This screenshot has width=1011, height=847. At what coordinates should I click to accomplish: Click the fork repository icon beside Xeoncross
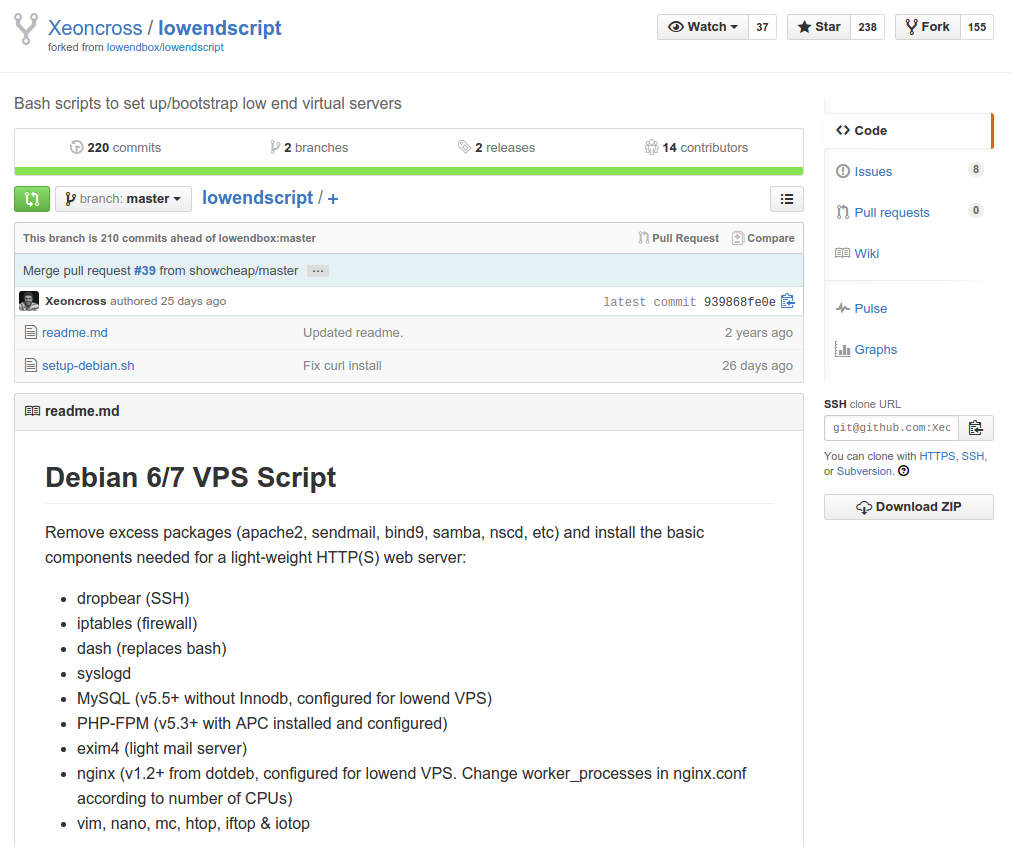coord(26,28)
